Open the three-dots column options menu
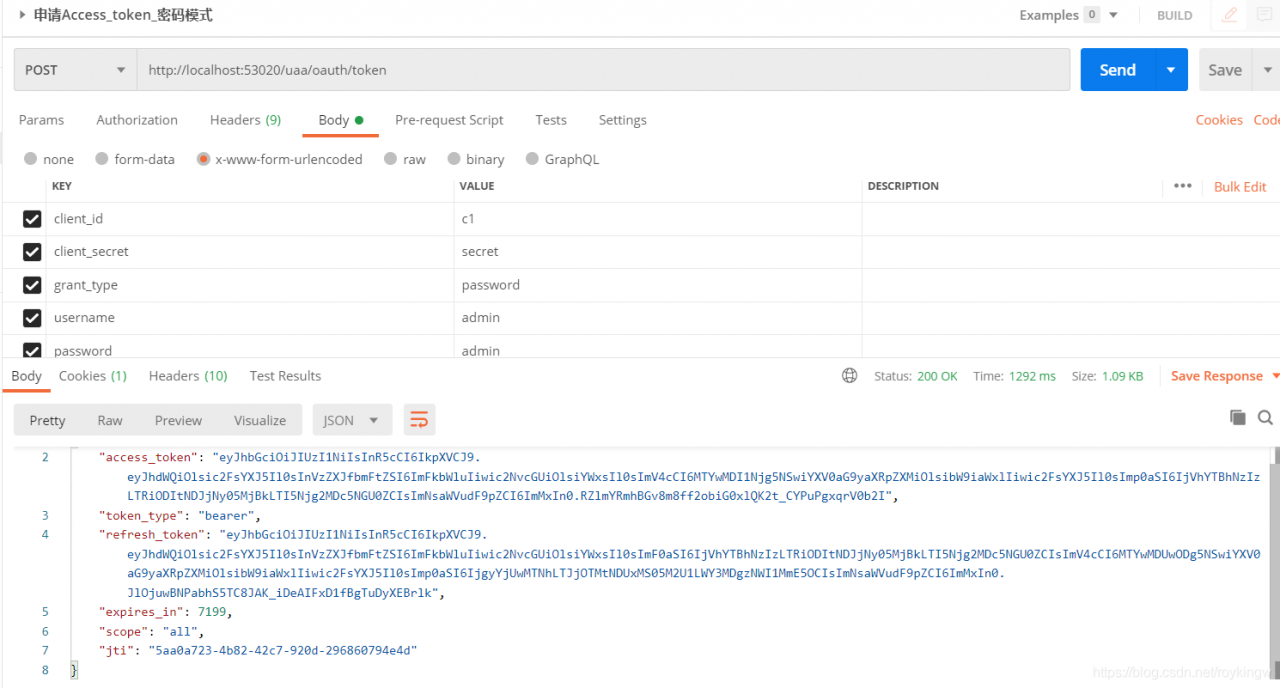The image size is (1280, 688). tap(1183, 186)
